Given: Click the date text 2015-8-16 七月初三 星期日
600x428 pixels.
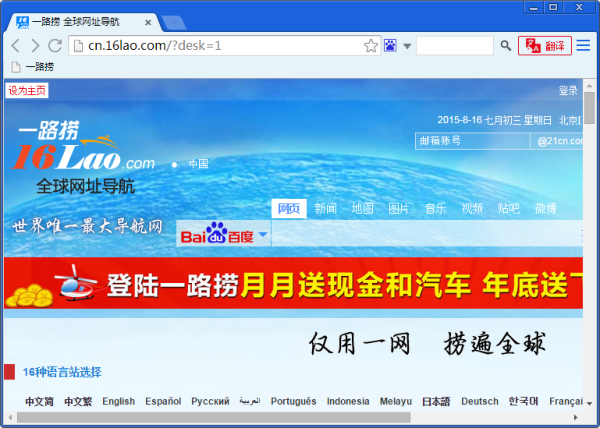Looking at the screenshot, I should pyautogui.click(x=494, y=120).
